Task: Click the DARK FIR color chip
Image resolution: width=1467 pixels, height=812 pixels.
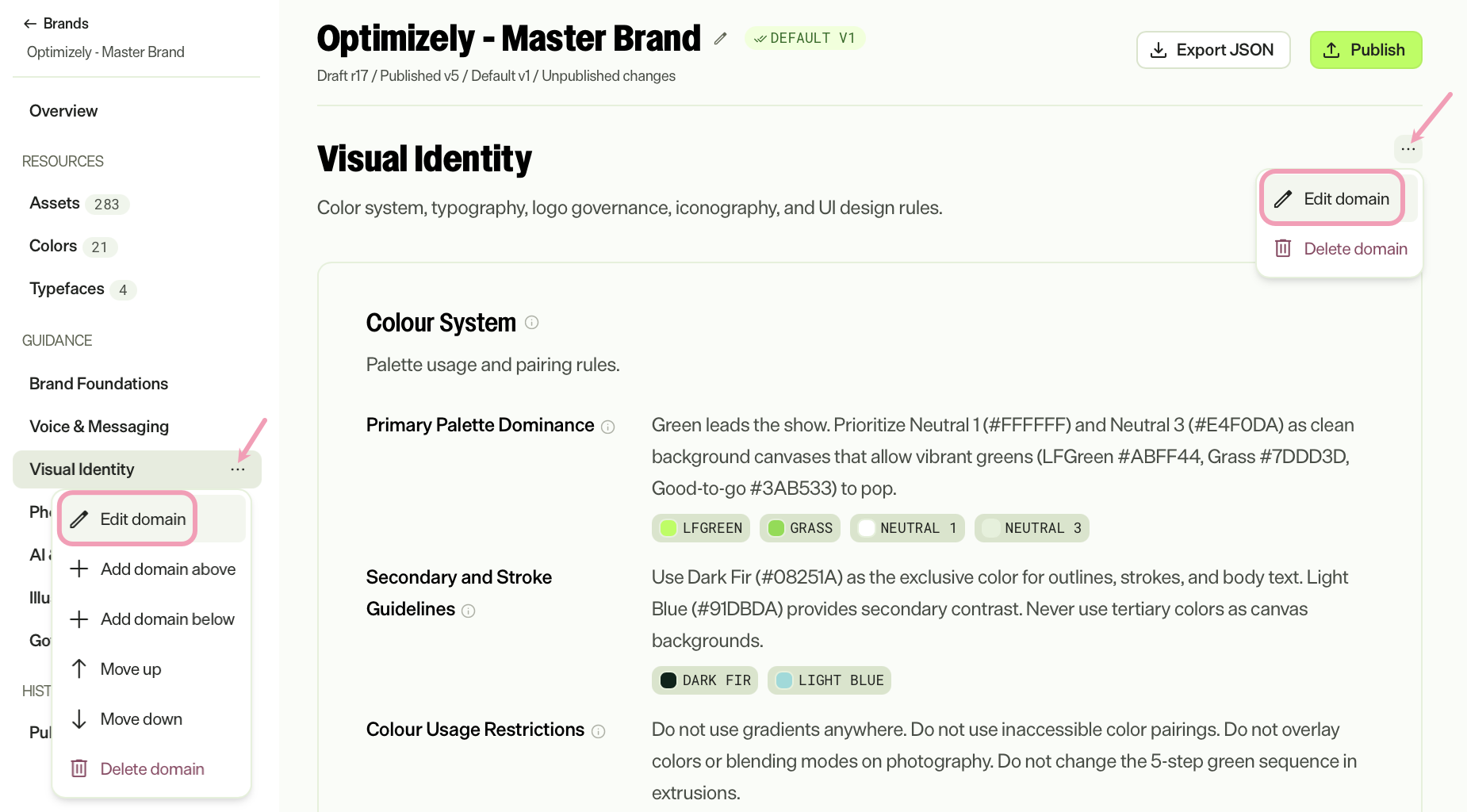Action: (705, 680)
